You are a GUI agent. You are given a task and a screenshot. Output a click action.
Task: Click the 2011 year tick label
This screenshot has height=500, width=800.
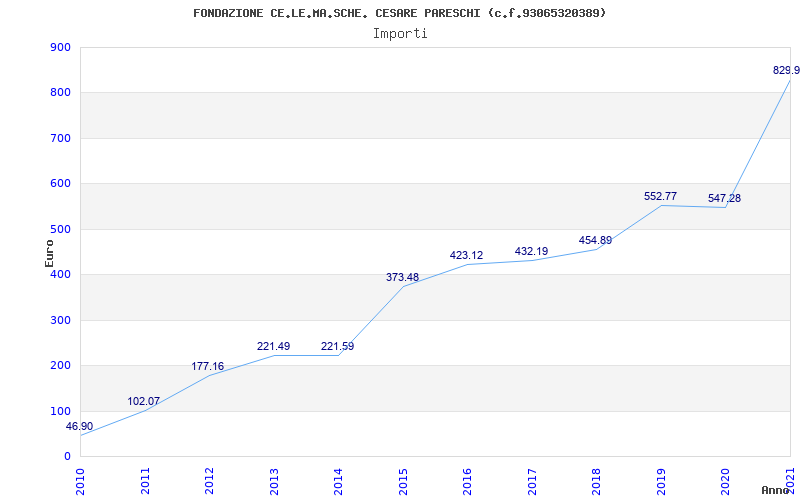145,482
